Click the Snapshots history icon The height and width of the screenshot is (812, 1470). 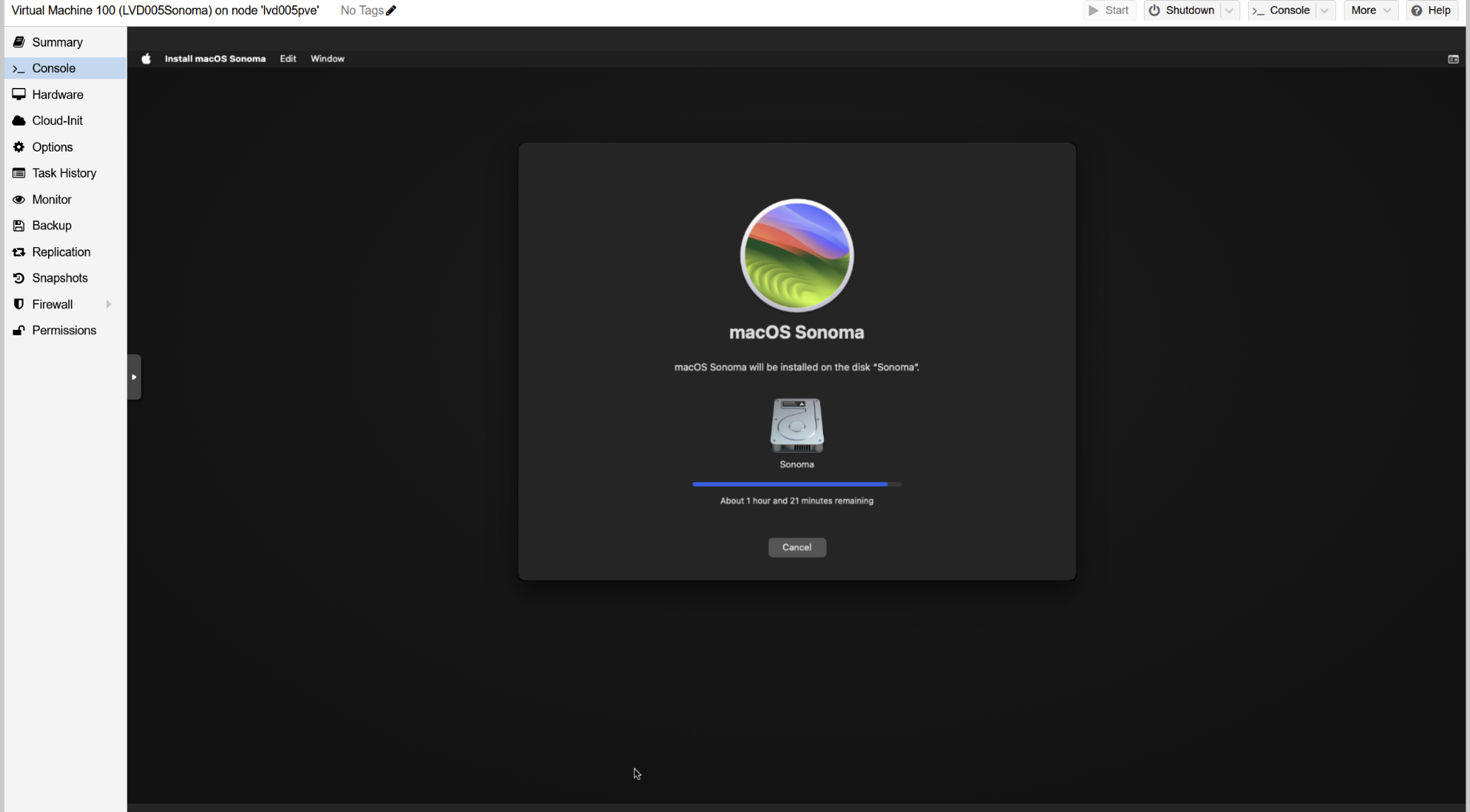[x=19, y=278]
